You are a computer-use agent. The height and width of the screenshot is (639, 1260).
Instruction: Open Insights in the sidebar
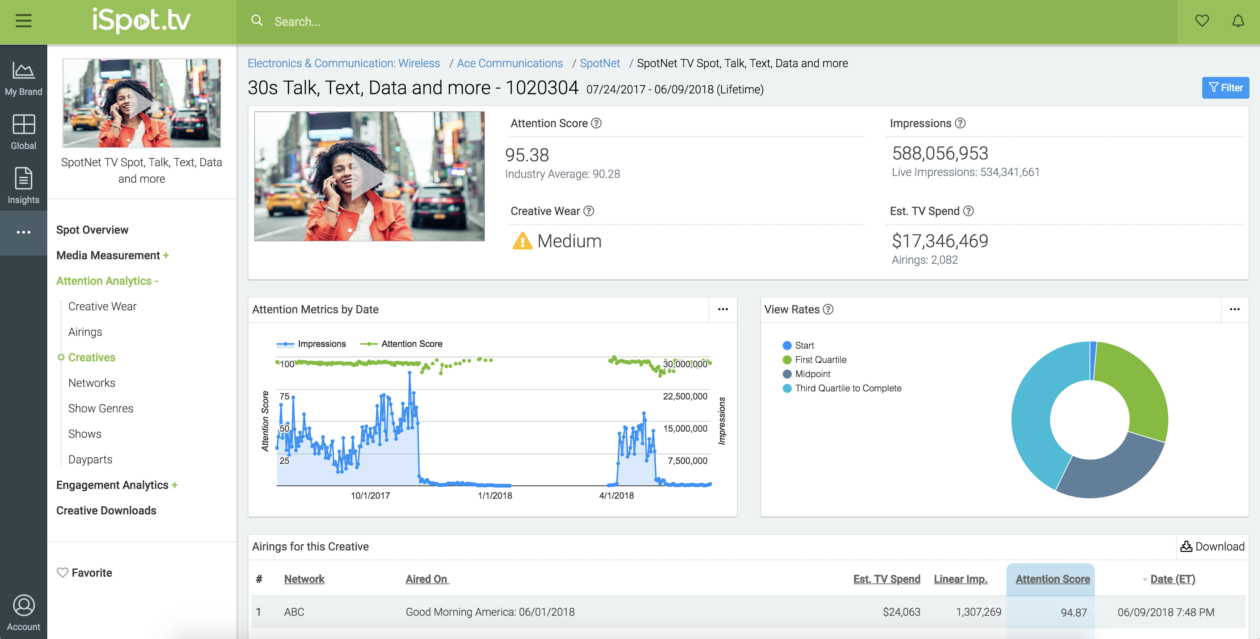[x=23, y=186]
